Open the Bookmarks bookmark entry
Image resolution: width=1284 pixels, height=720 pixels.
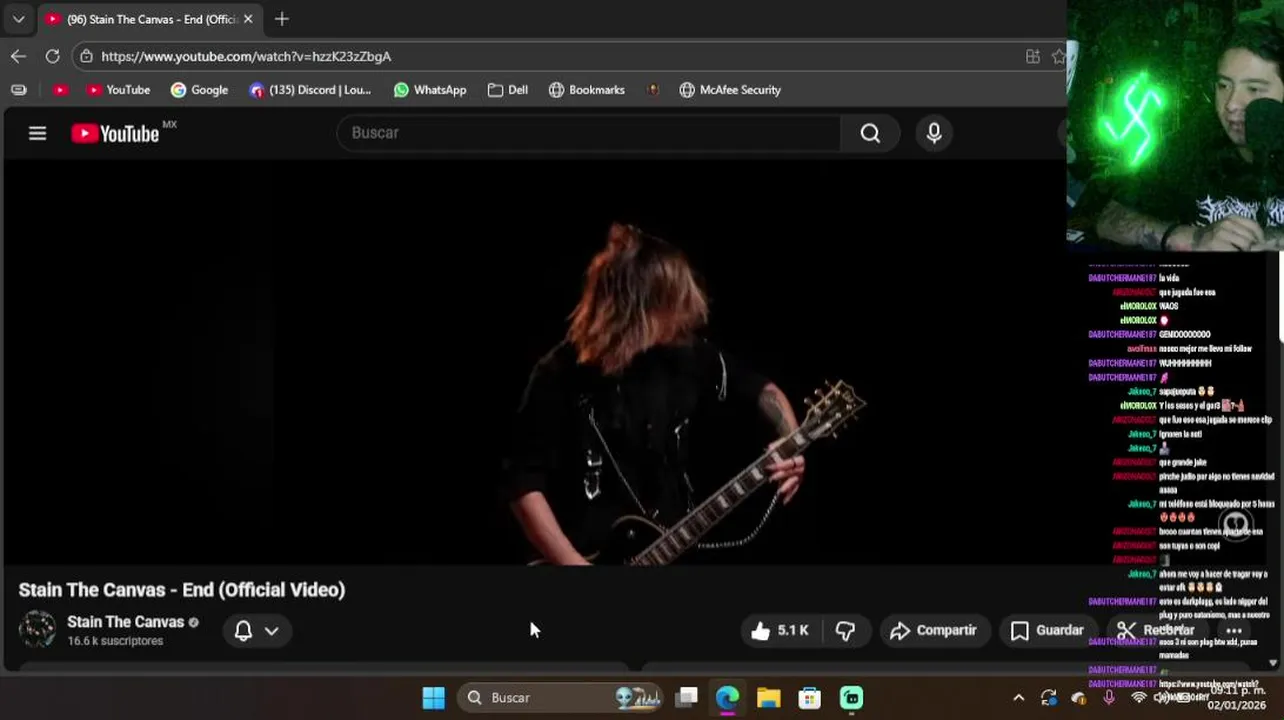point(587,90)
